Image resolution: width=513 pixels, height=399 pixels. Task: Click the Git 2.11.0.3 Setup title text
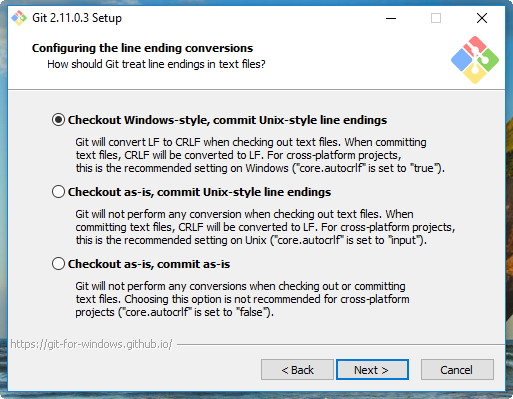pos(77,18)
